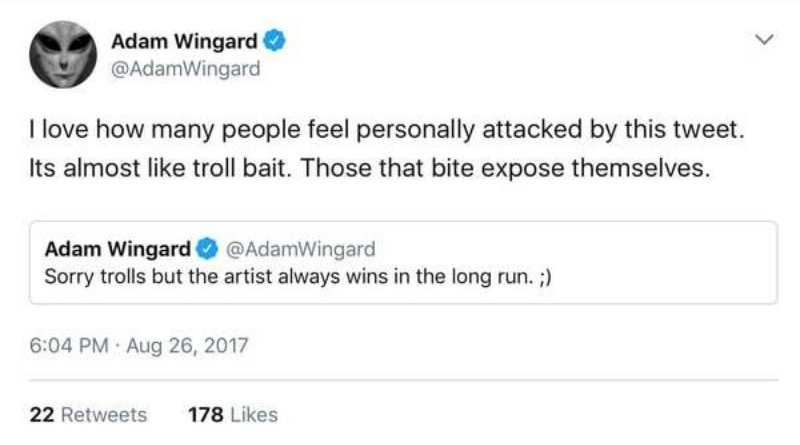Click the @AdamWingard handle inside the quoted tweet
Screen dimensions: 800x445
pos(301,249)
